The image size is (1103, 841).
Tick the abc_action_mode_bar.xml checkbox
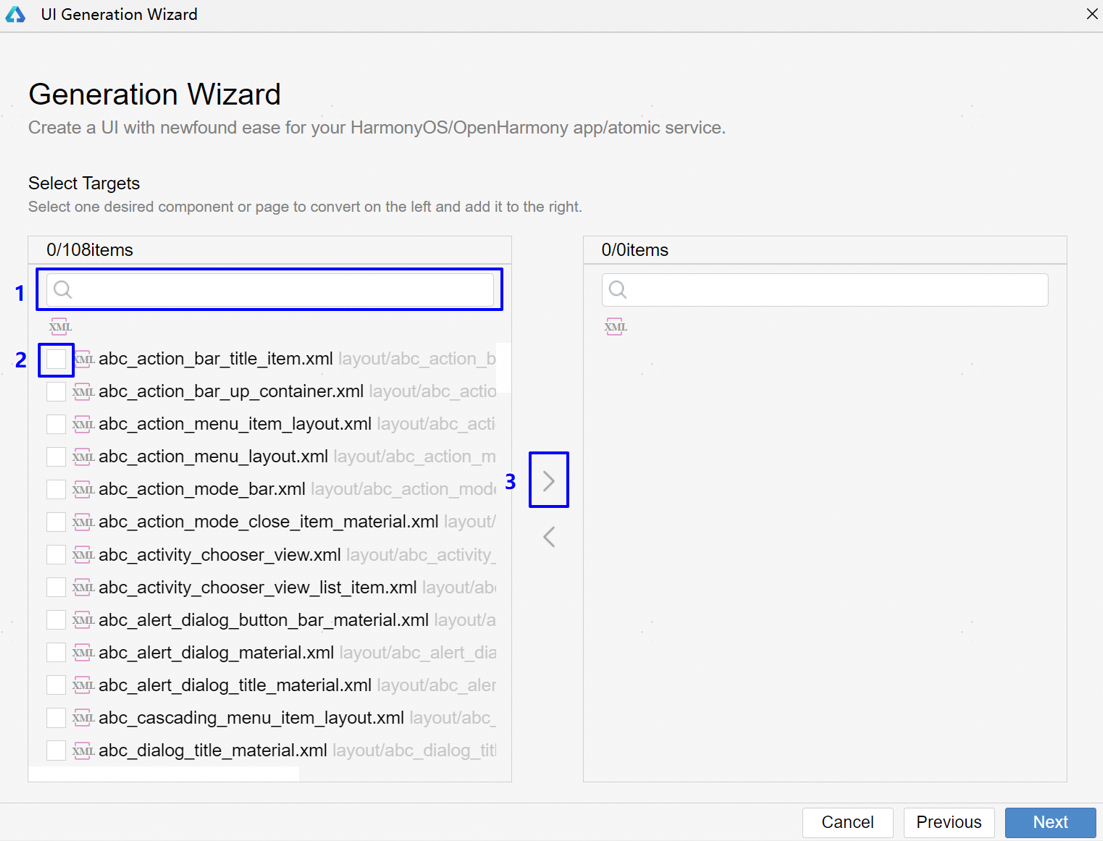(x=56, y=490)
